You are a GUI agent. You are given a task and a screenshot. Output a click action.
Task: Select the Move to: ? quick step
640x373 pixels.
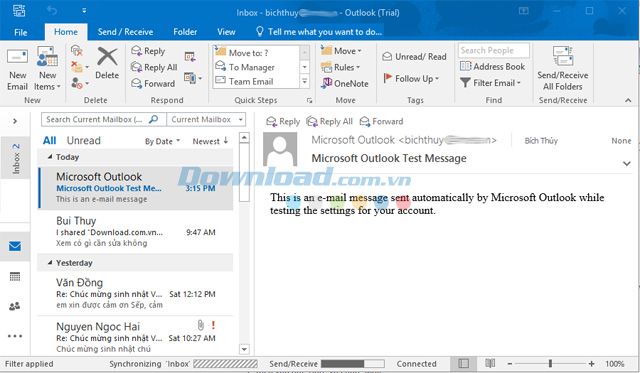point(256,53)
